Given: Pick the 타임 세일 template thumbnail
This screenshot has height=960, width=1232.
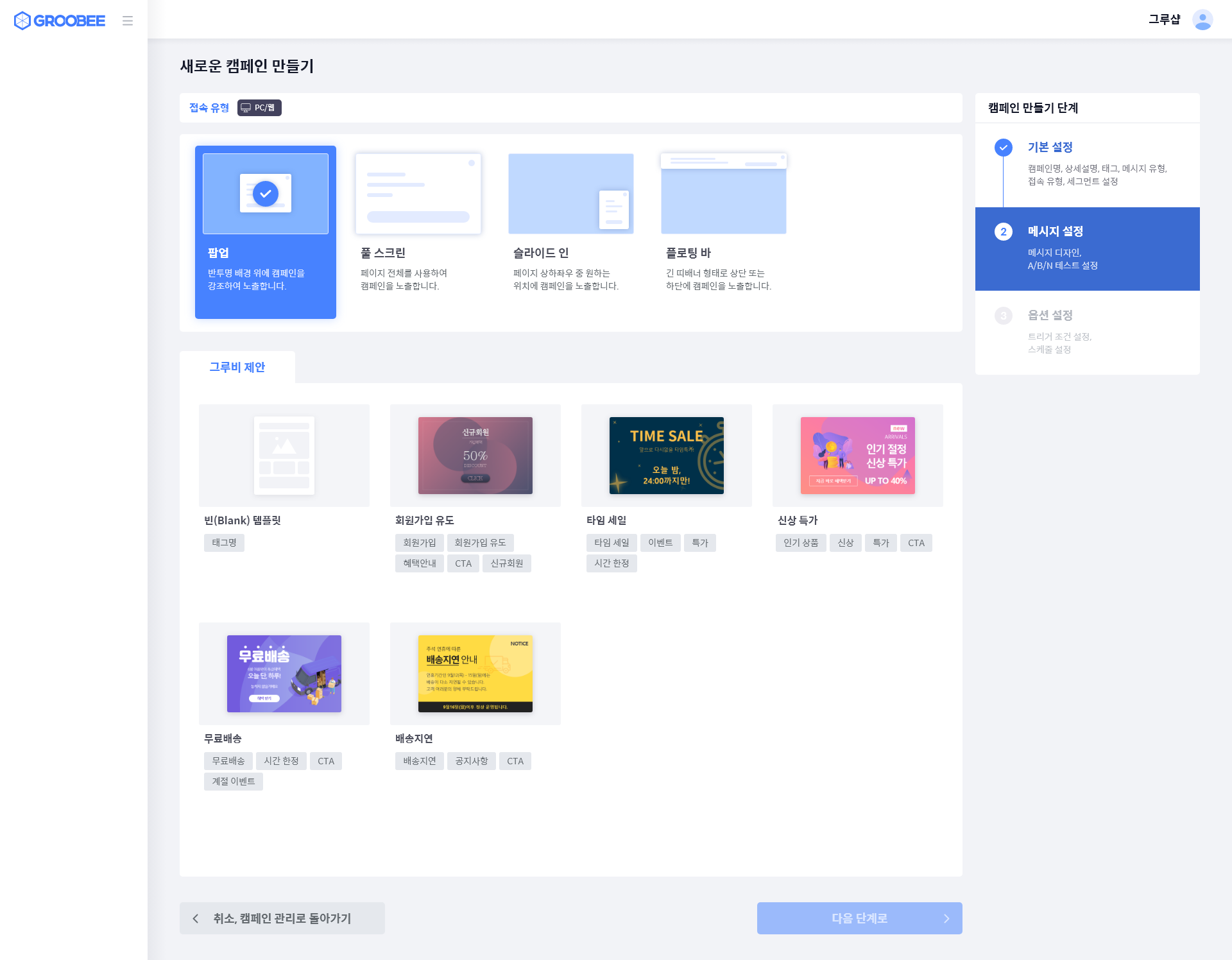Looking at the screenshot, I should tap(666, 456).
